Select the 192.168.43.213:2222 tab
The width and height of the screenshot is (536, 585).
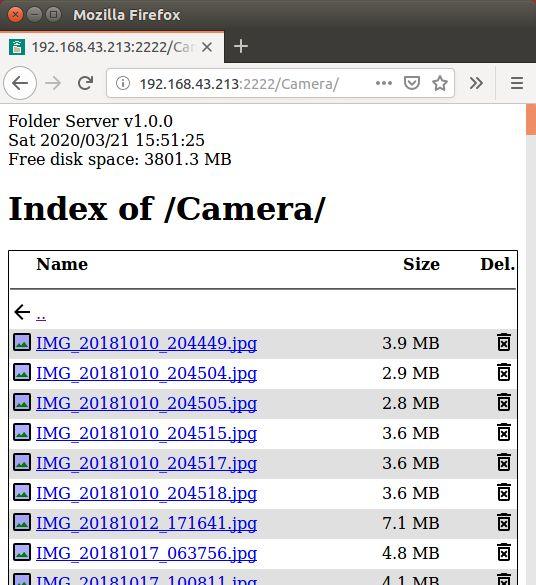(x=112, y=47)
